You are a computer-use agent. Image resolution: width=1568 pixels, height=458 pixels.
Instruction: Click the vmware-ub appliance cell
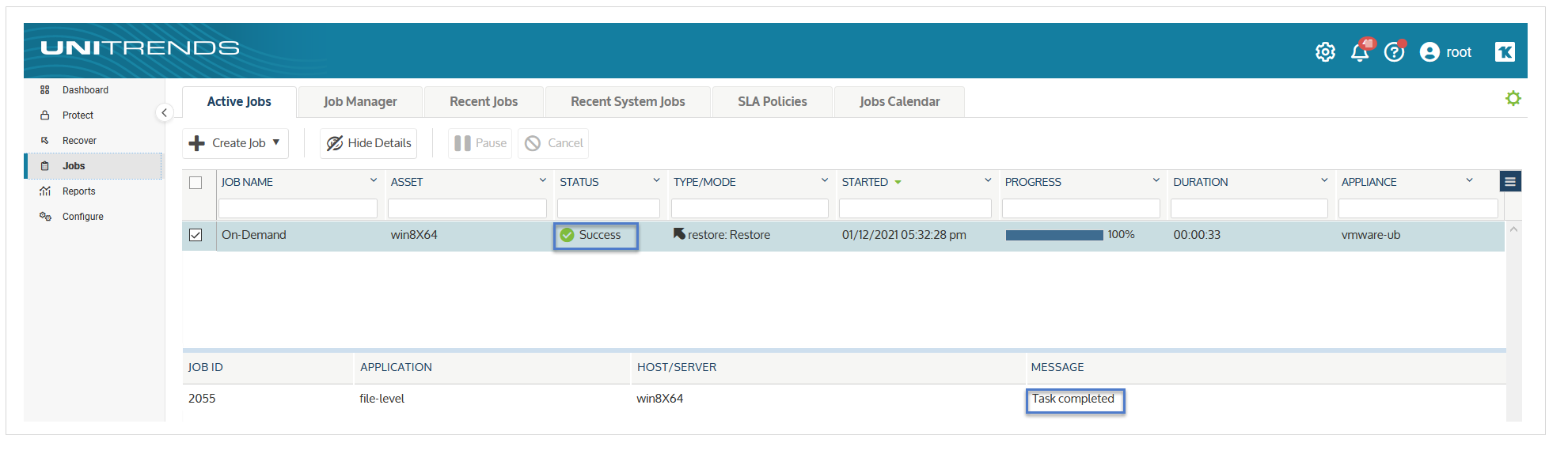click(1371, 235)
